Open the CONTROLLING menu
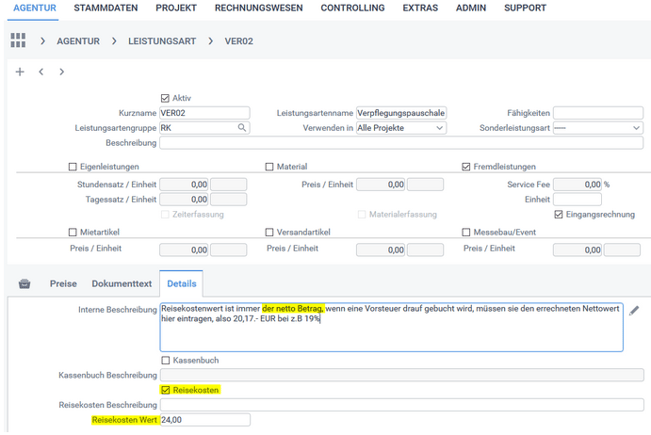This screenshot has height=435, width=651. click(x=352, y=8)
